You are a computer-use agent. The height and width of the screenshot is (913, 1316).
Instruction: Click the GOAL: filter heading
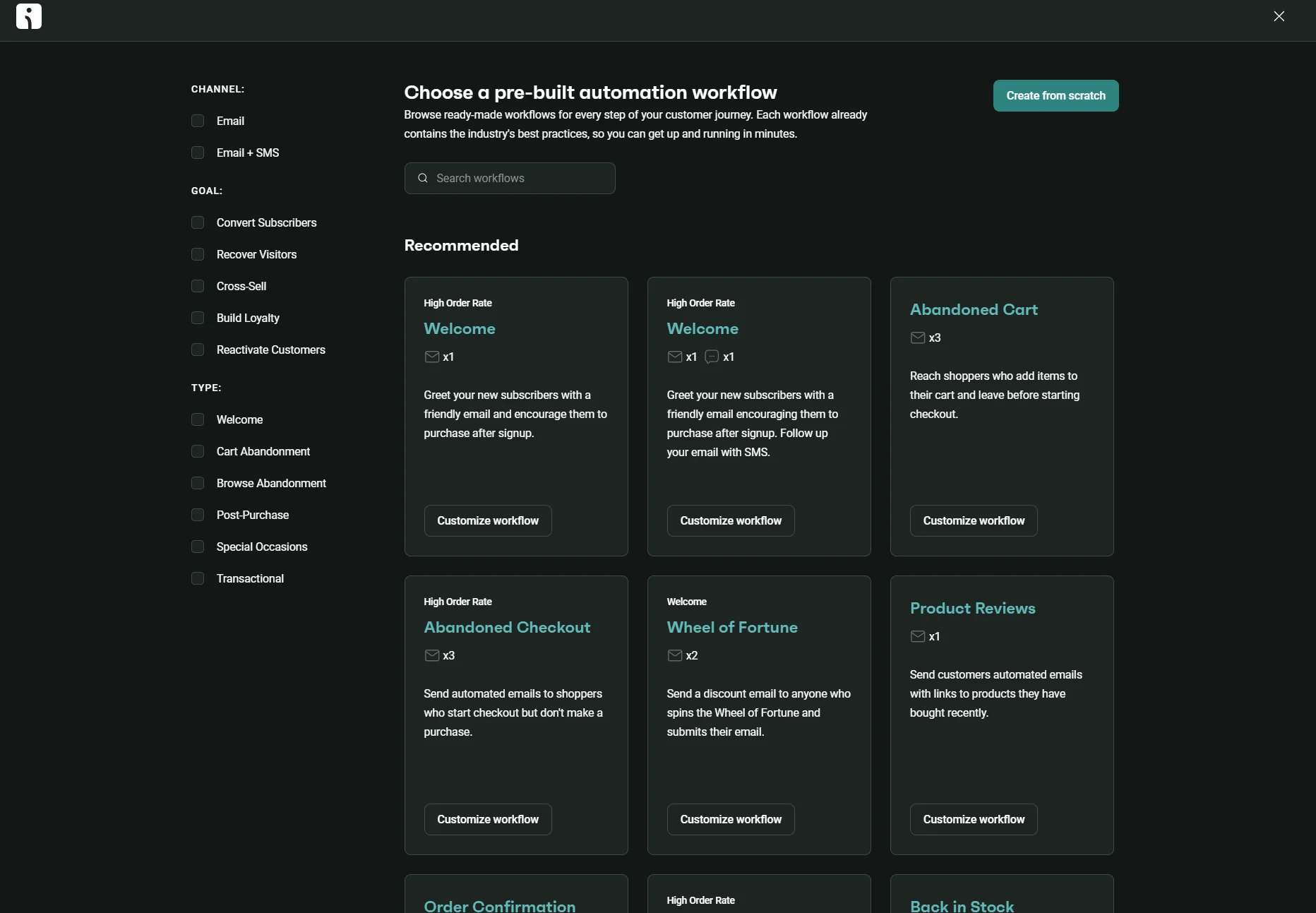coord(207,191)
